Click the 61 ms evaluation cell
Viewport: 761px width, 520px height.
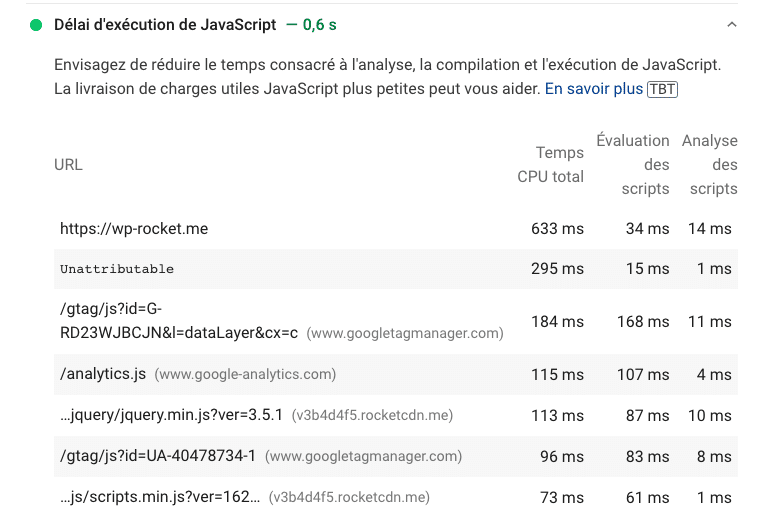pos(647,498)
